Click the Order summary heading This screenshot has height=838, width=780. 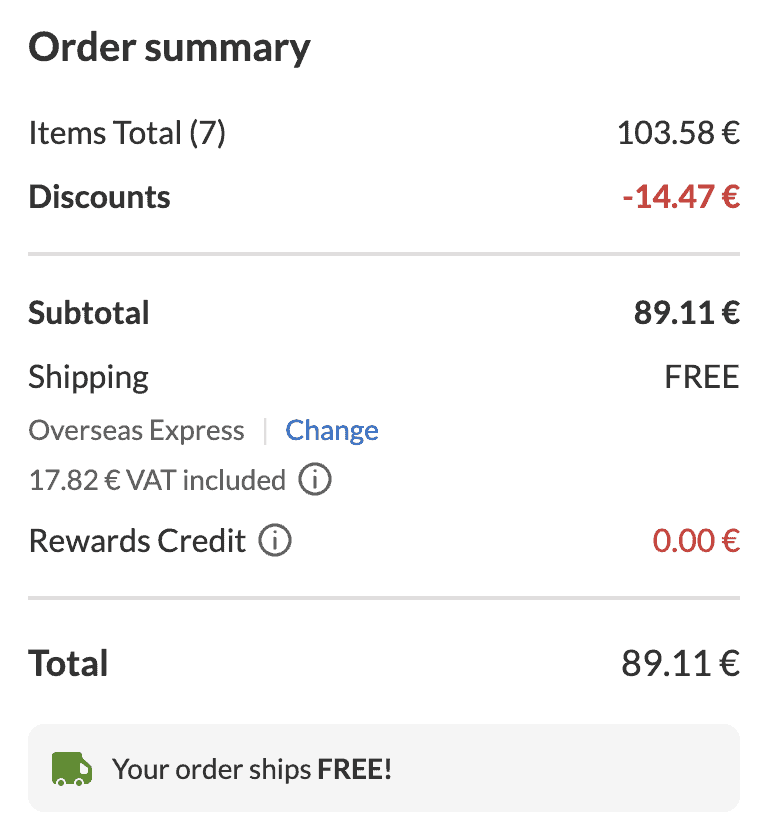(169, 48)
